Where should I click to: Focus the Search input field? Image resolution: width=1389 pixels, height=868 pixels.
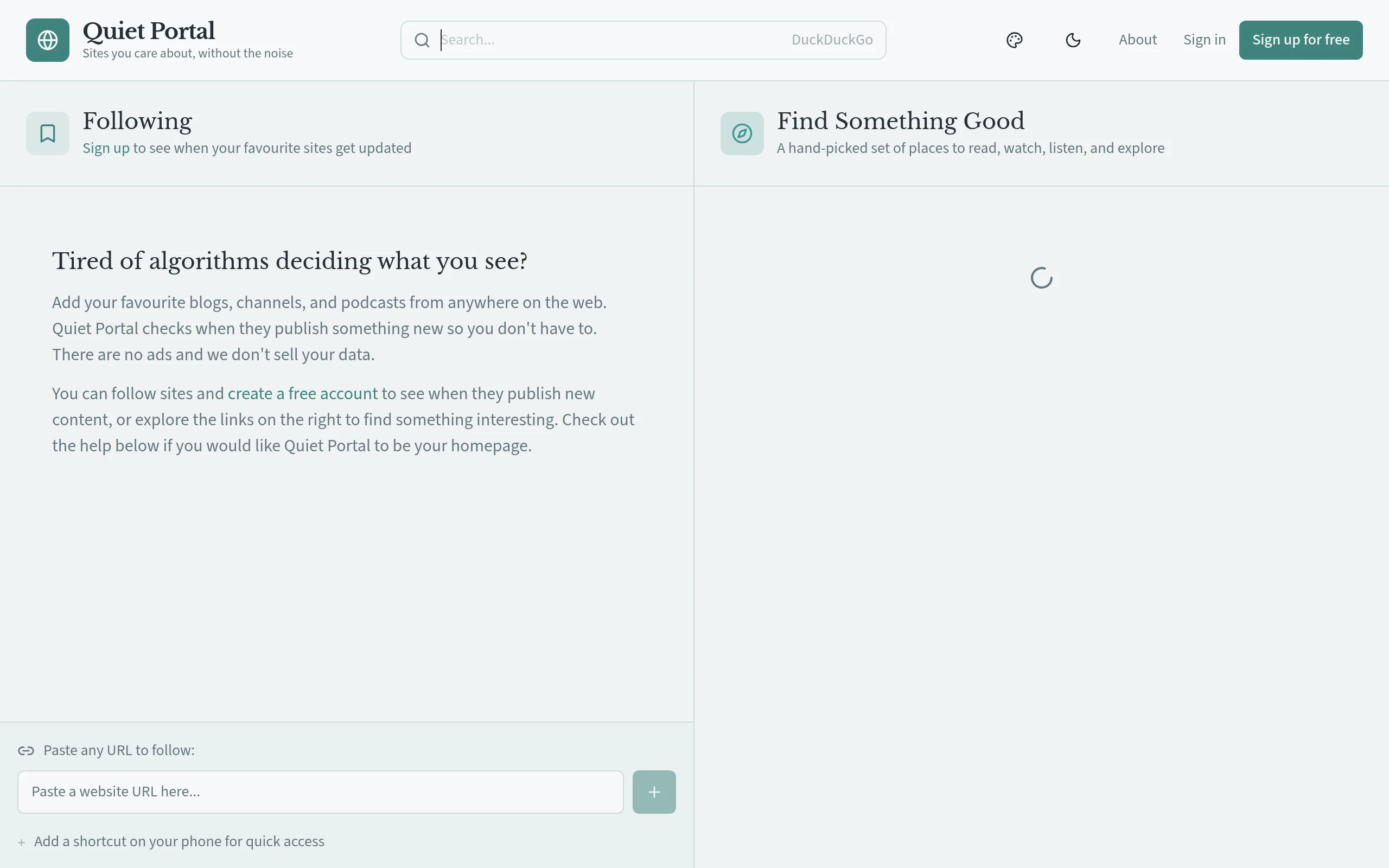click(608, 40)
